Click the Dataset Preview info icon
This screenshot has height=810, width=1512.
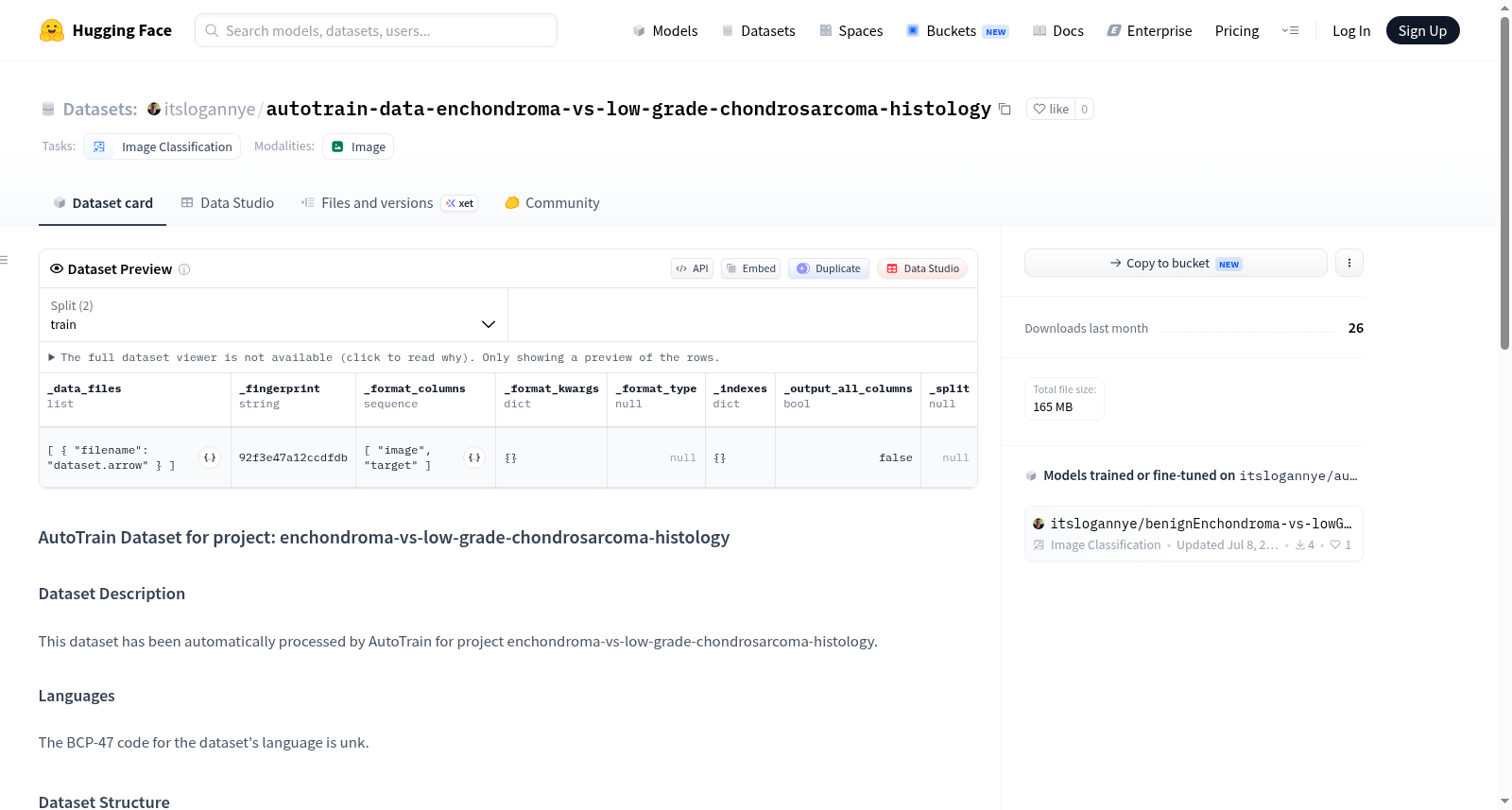coord(184,269)
